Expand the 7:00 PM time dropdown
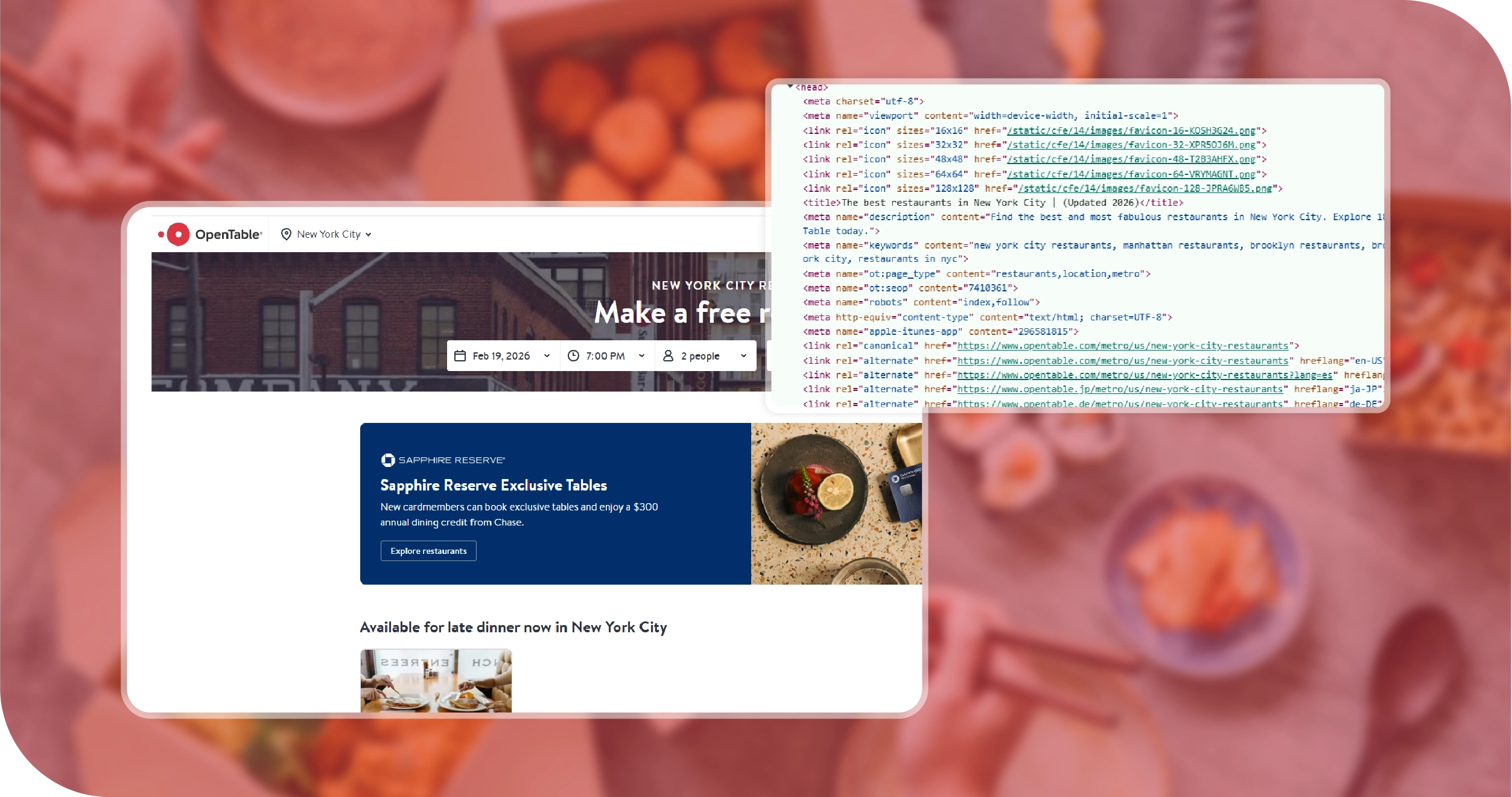Image resolution: width=1512 pixels, height=797 pixels. click(x=608, y=355)
